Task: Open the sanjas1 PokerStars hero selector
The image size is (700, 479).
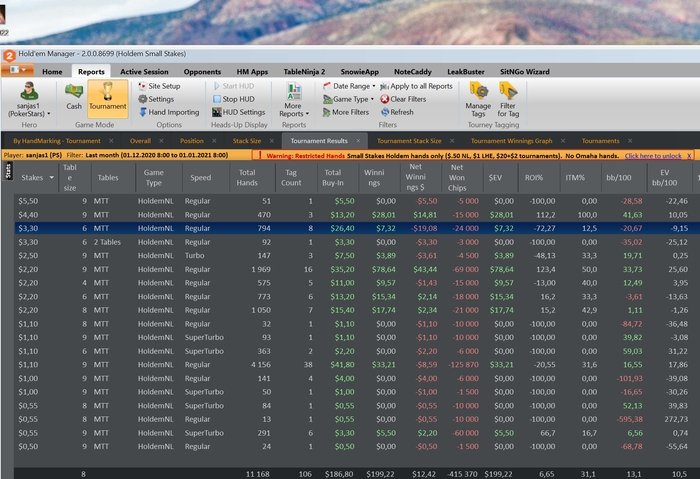Action: 29,99
